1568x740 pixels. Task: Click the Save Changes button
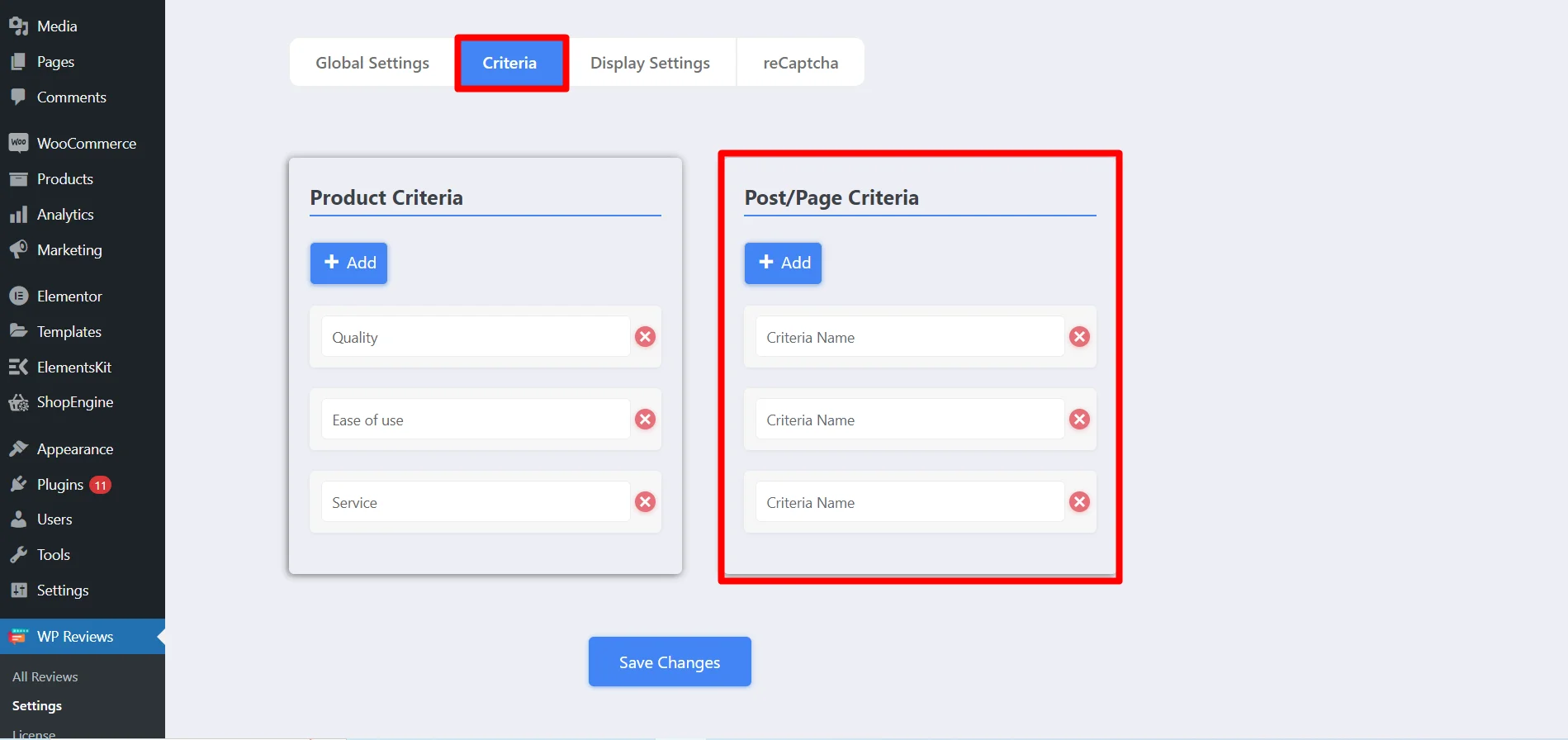tap(670, 662)
